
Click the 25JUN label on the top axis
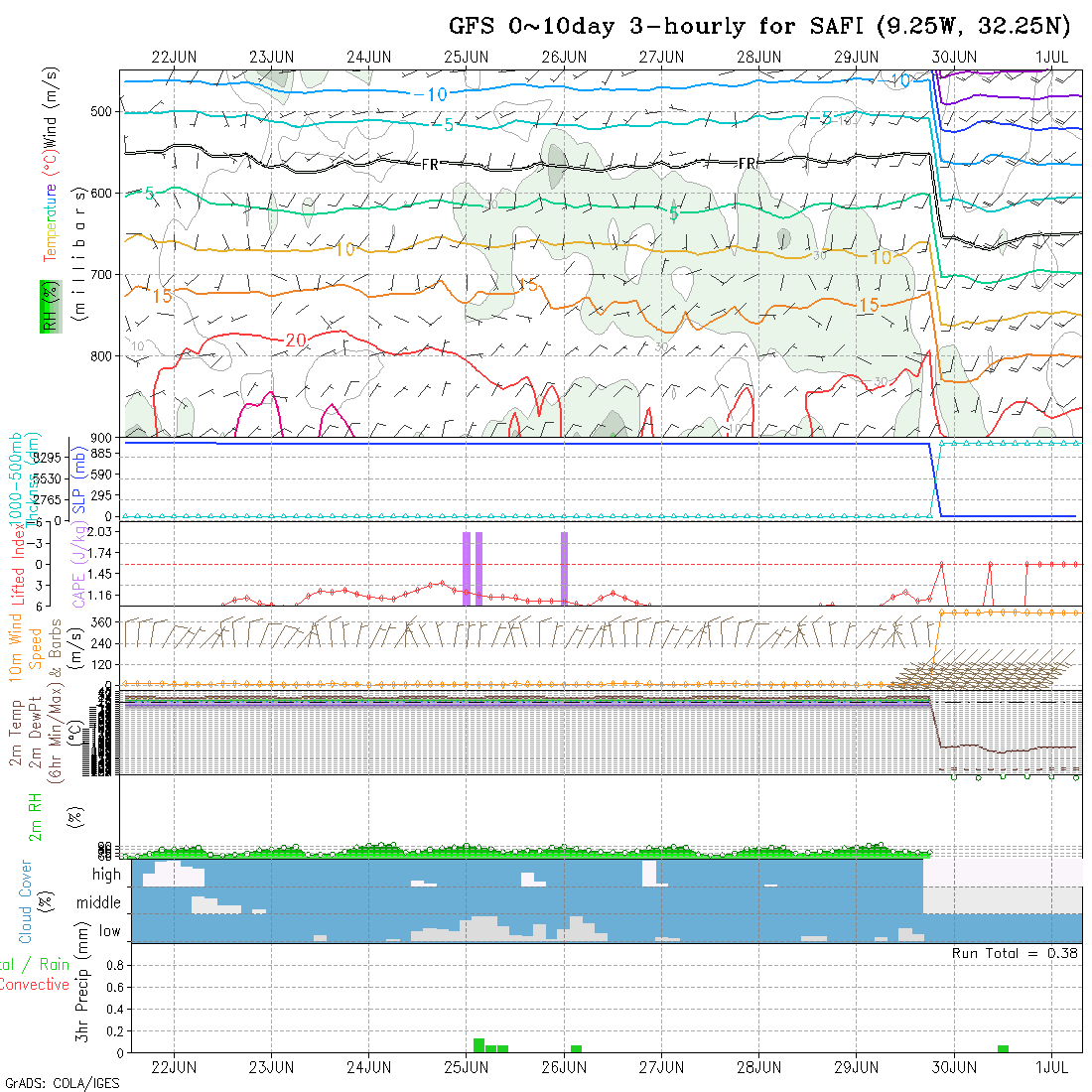467,58
